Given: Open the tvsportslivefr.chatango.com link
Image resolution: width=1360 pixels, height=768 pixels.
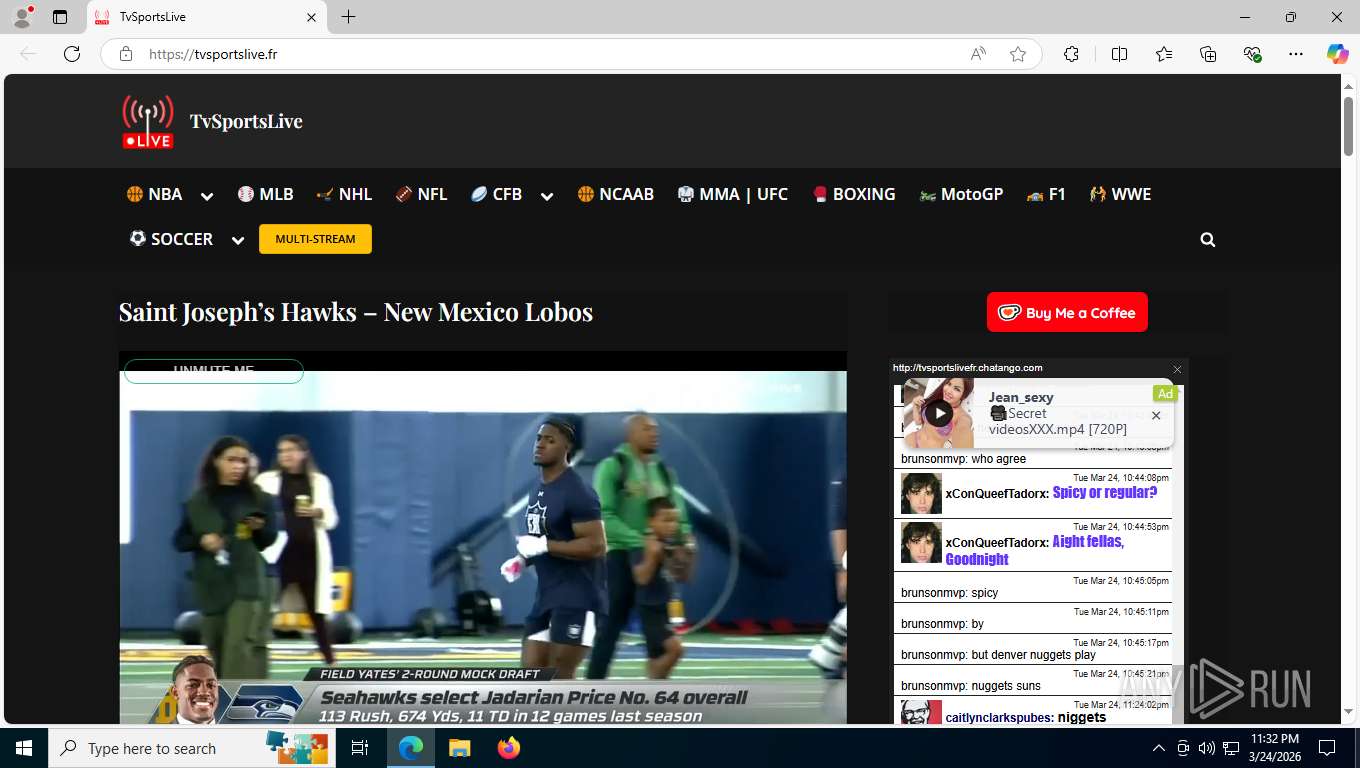Looking at the screenshot, I should [968, 368].
